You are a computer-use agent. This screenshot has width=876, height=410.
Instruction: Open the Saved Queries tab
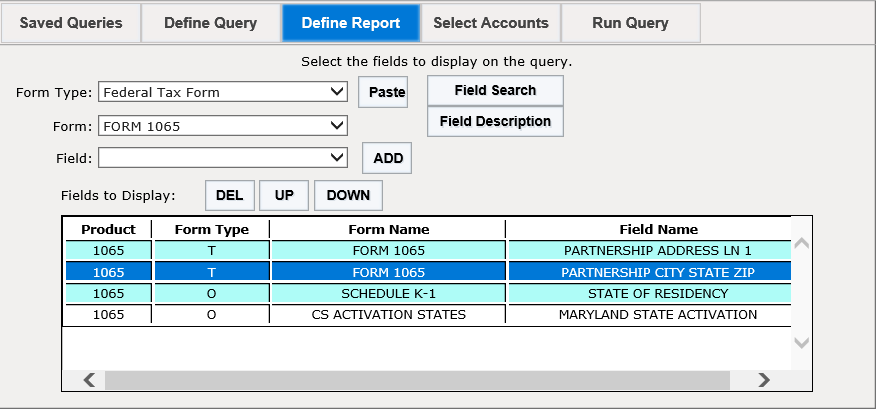71,23
